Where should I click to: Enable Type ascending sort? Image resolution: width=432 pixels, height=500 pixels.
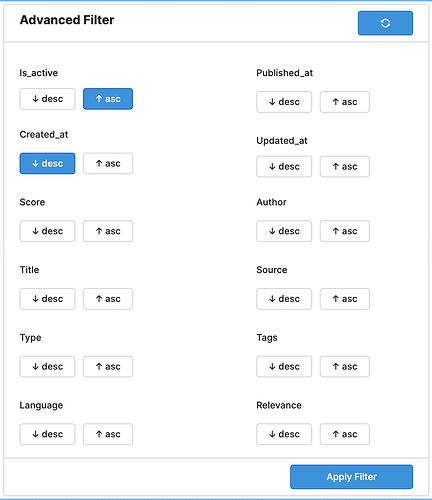(108, 367)
